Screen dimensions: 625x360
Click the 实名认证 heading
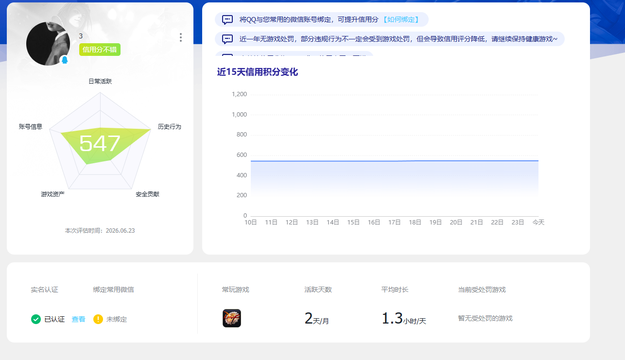45,289
